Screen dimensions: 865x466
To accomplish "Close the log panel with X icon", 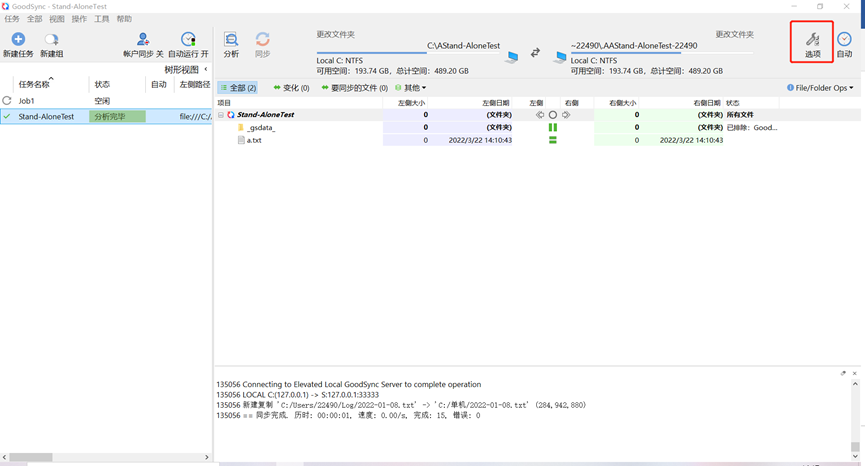I will click(855, 373).
